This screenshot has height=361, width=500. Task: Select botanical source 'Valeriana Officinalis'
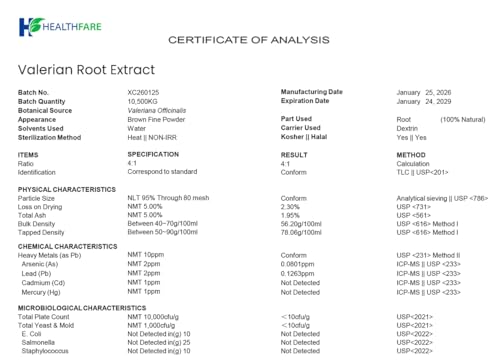[x=157, y=110]
